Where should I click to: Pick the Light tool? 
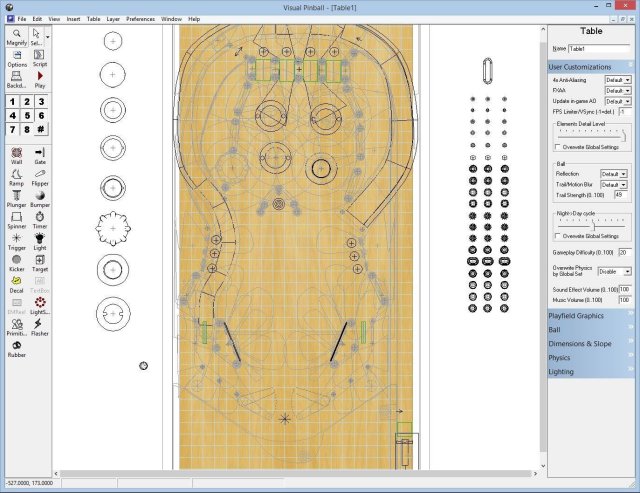(40, 242)
